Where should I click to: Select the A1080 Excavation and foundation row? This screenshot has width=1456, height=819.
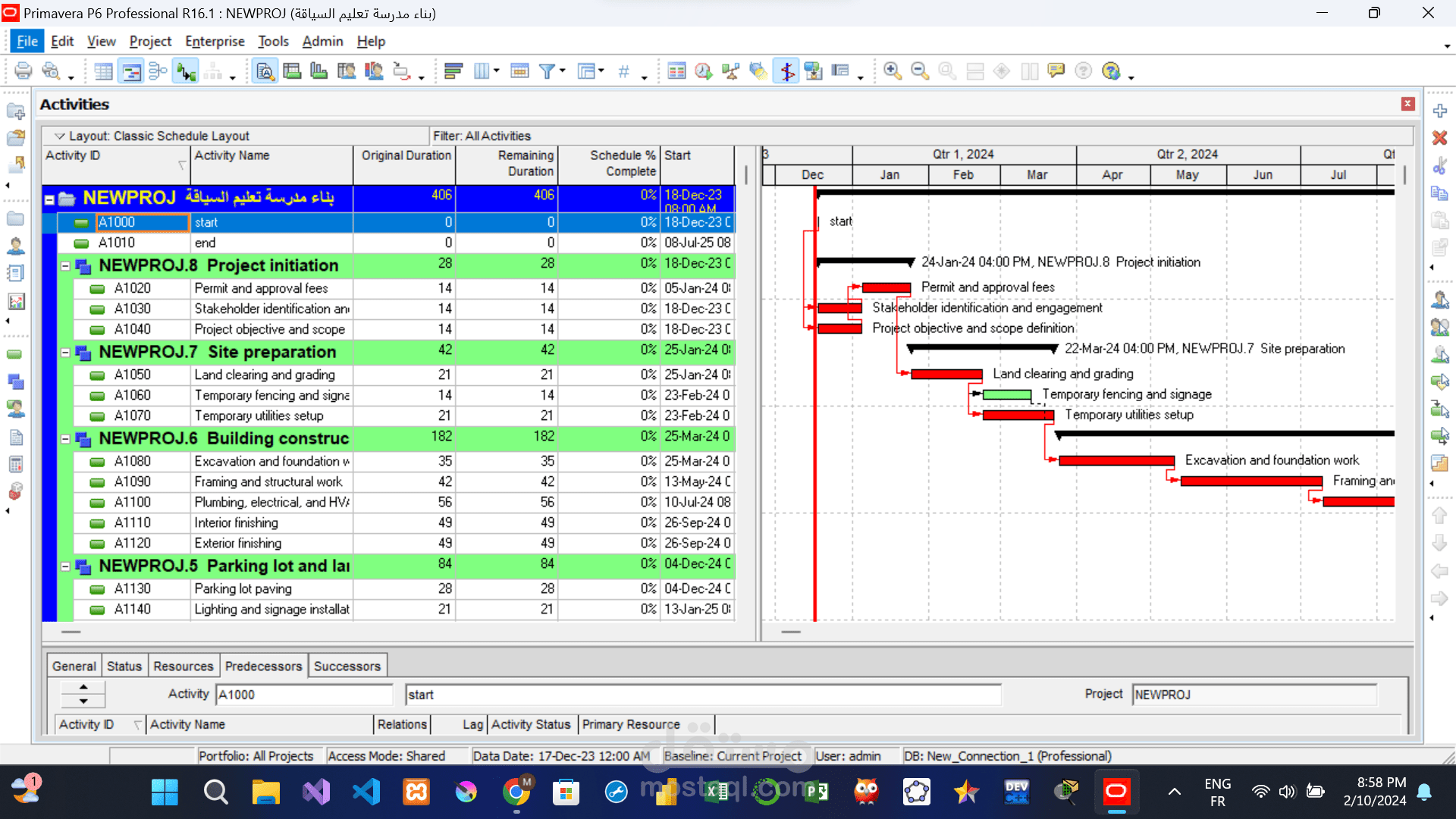[403, 462]
